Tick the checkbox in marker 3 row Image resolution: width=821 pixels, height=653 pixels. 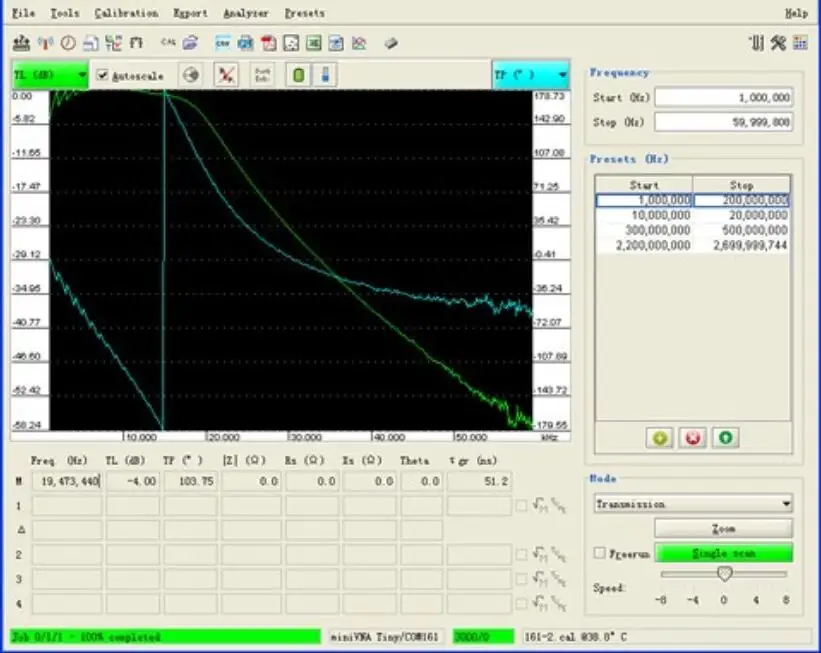[x=522, y=579]
